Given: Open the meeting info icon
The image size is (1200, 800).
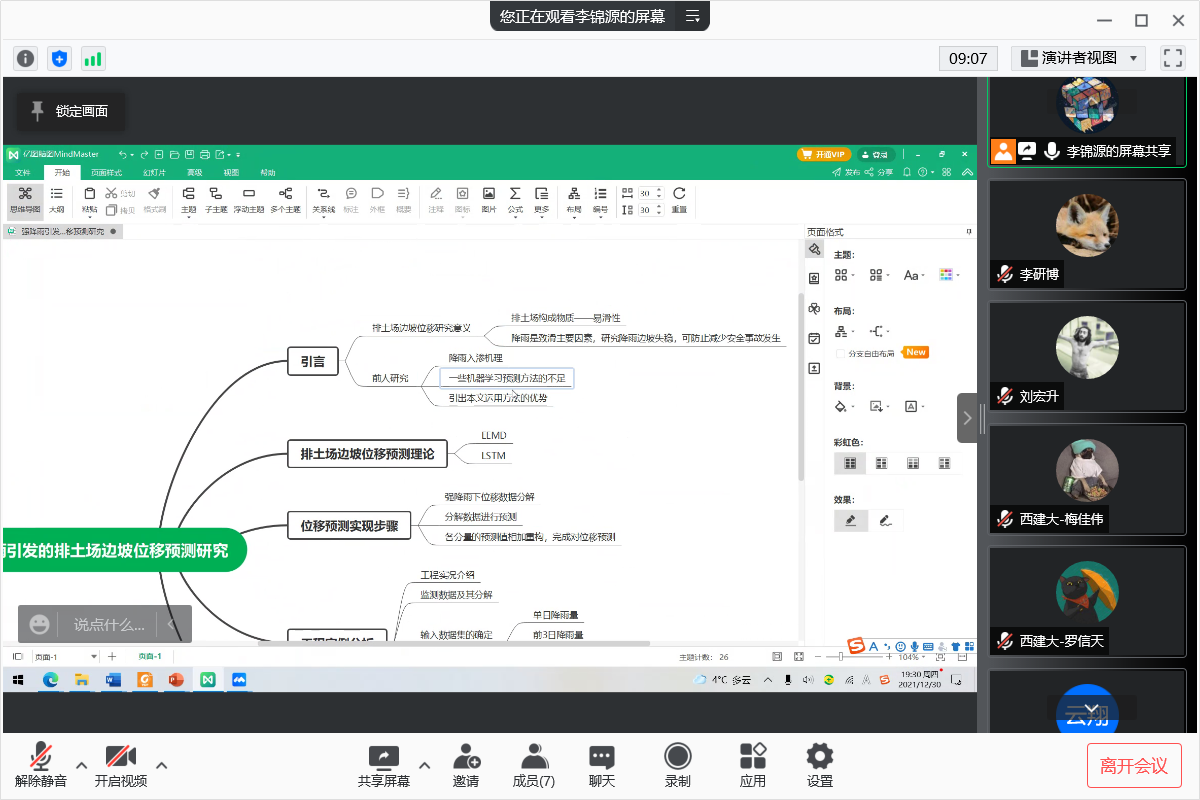Looking at the screenshot, I should click(x=26, y=58).
